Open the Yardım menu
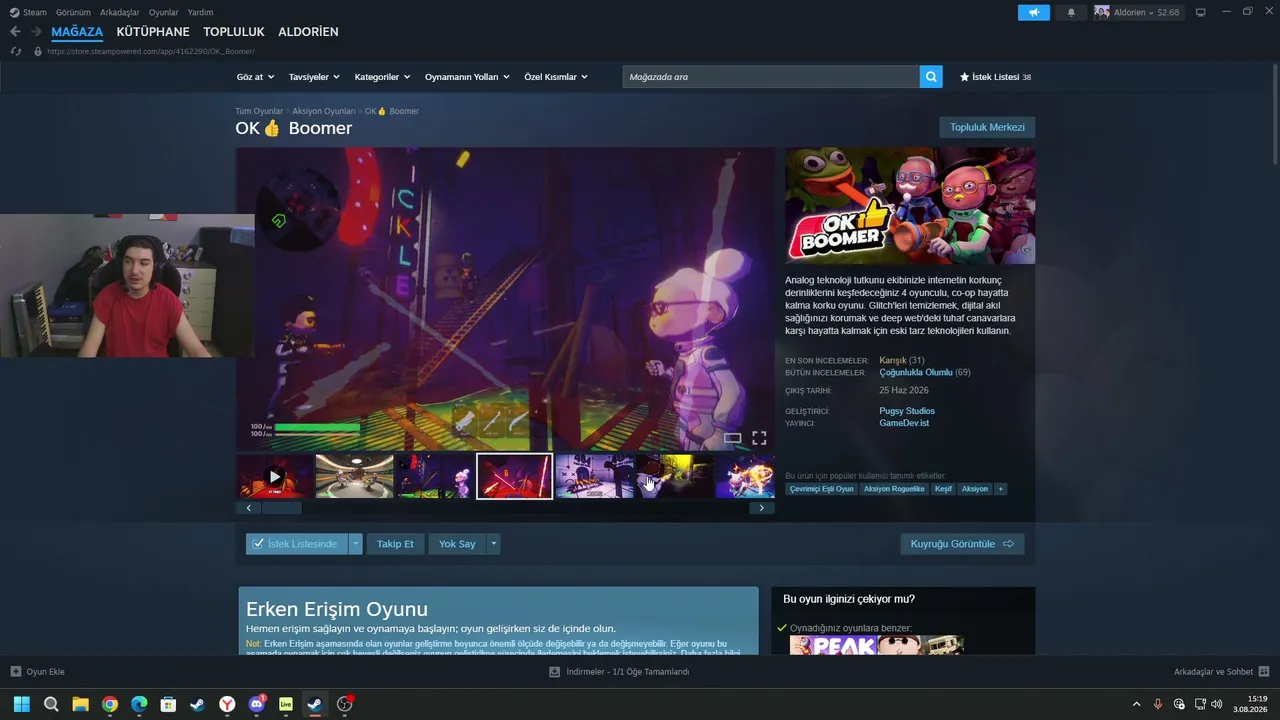The image size is (1280, 720). coord(200,12)
